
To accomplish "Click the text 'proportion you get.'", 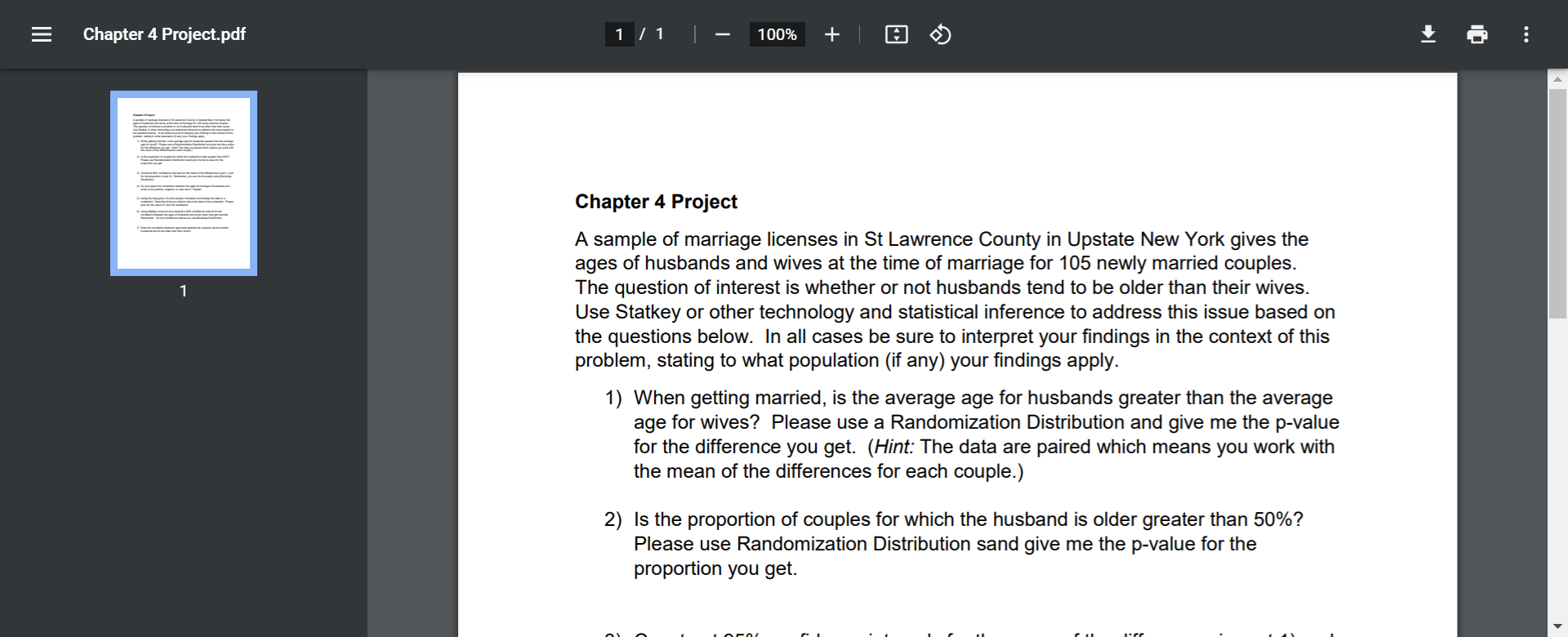I will [715, 568].
